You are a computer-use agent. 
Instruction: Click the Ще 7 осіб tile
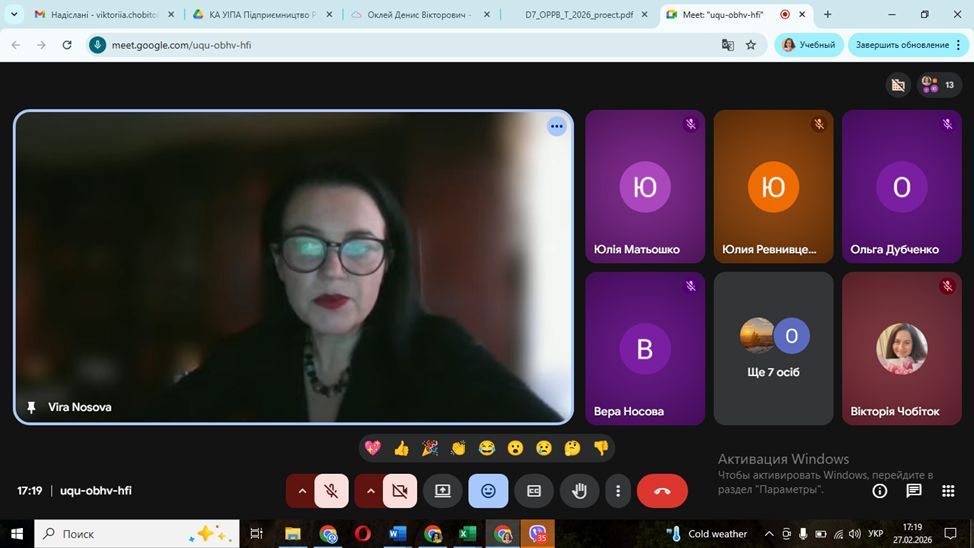point(773,348)
